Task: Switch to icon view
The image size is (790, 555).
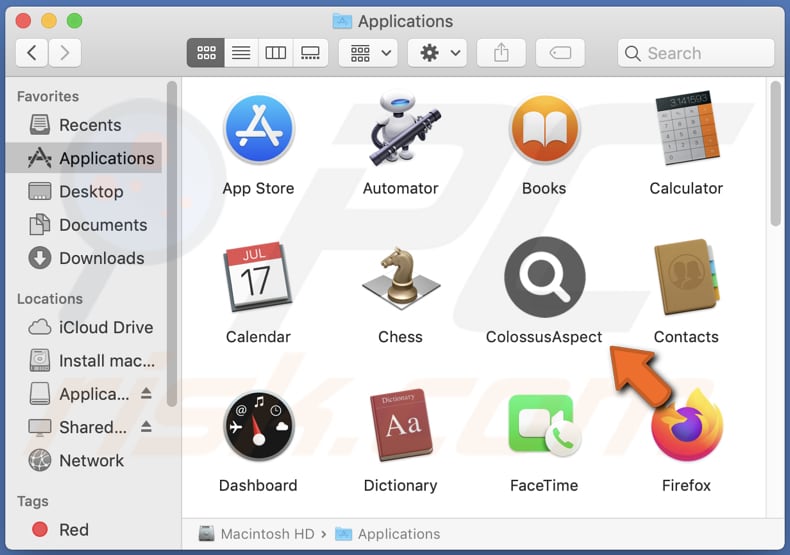Action: [x=206, y=53]
